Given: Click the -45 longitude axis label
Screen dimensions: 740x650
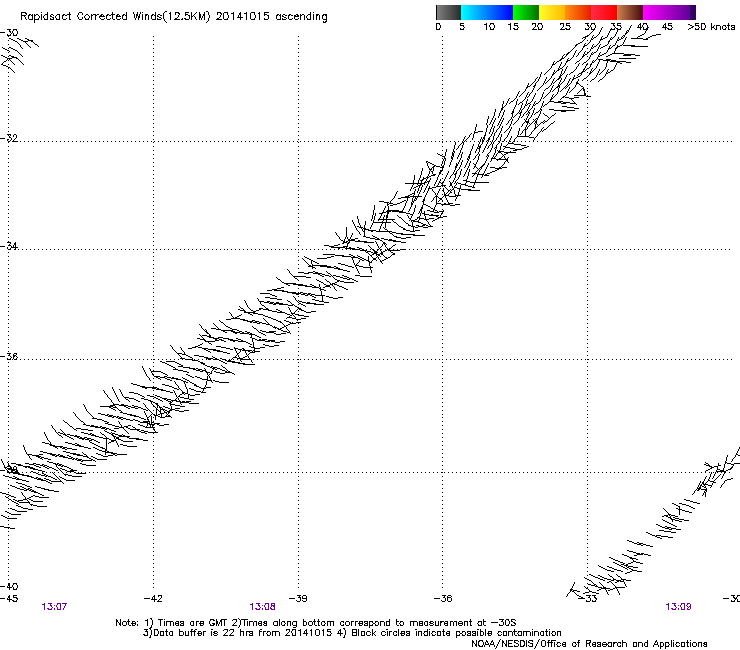Looking at the screenshot, I should point(9,599).
